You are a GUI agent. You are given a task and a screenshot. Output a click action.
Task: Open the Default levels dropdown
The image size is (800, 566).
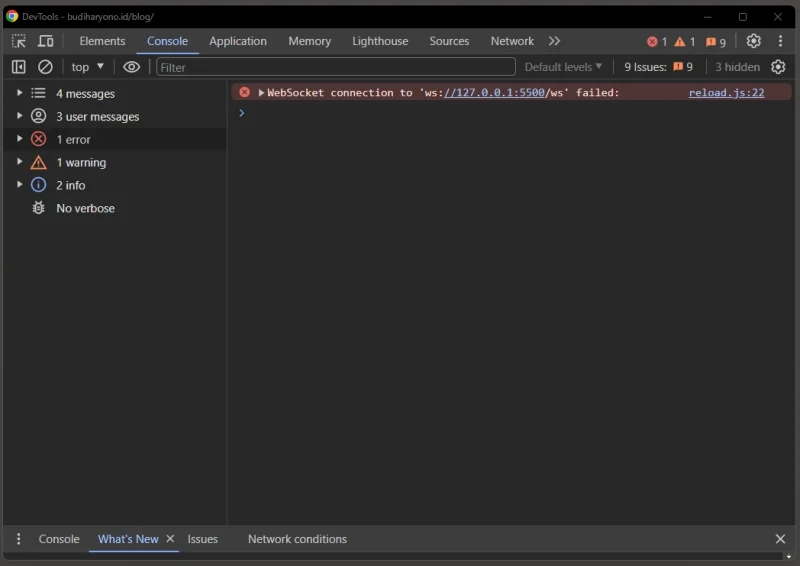click(x=563, y=67)
